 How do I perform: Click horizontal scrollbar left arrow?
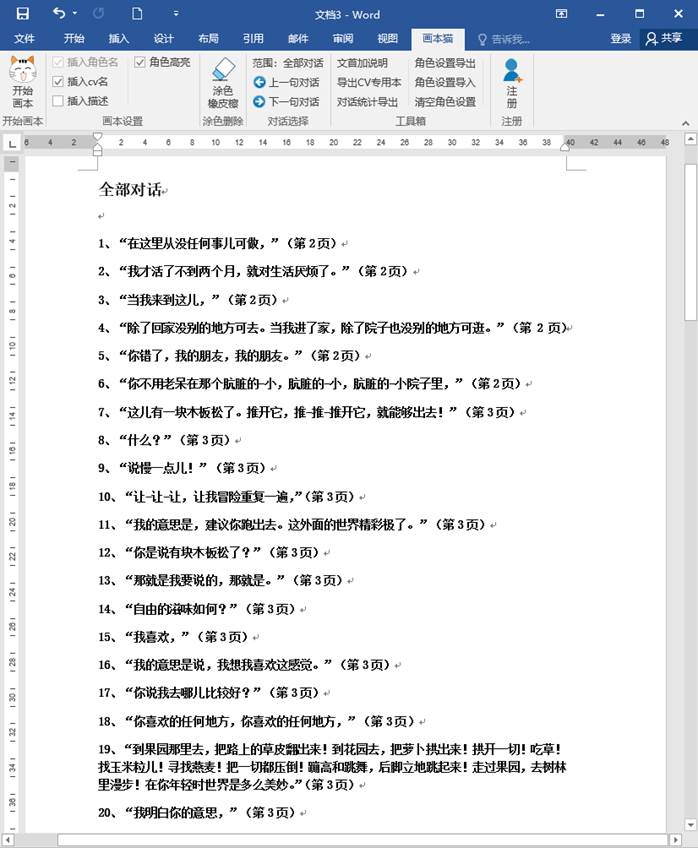(x=9, y=840)
